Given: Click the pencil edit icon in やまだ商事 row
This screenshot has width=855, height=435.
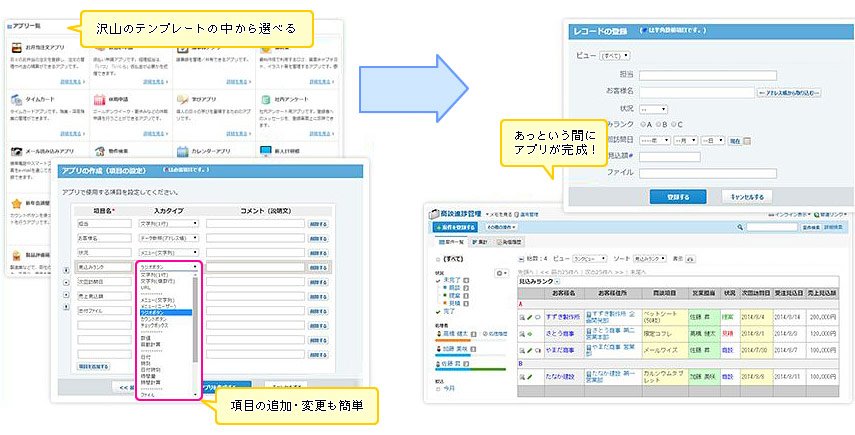Looking at the screenshot, I should 529,350.
